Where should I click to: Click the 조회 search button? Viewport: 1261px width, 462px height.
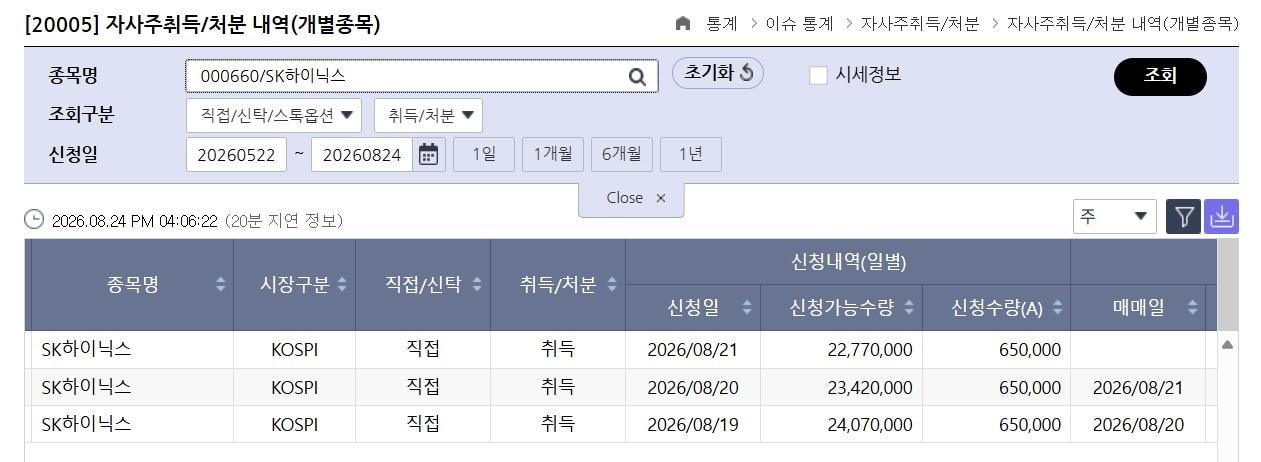coord(1160,77)
